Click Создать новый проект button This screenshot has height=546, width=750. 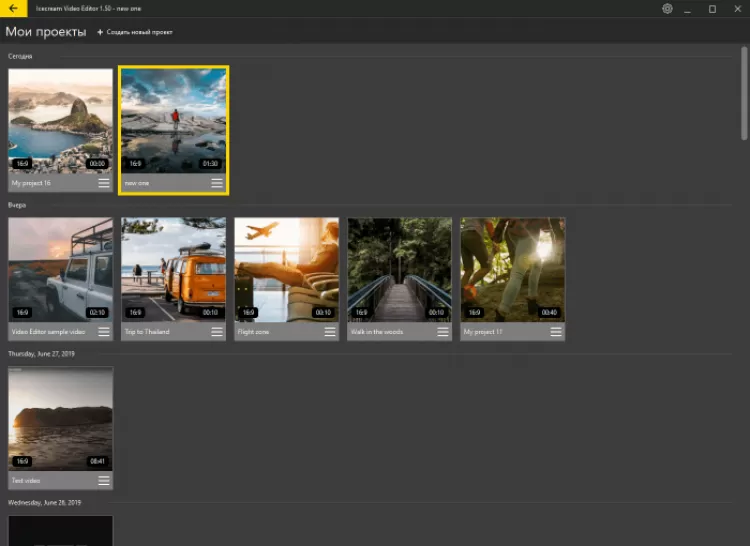point(135,33)
